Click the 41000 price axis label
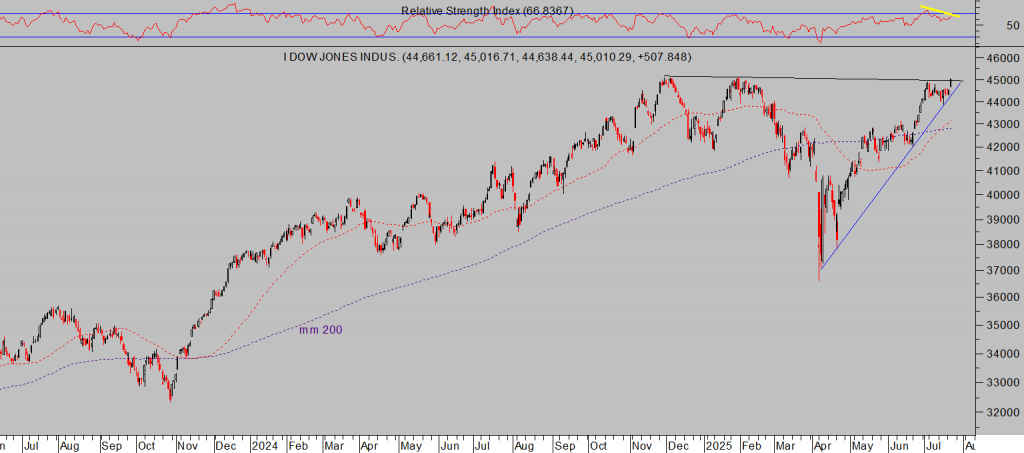The height and width of the screenshot is (453, 1024). (x=1001, y=171)
